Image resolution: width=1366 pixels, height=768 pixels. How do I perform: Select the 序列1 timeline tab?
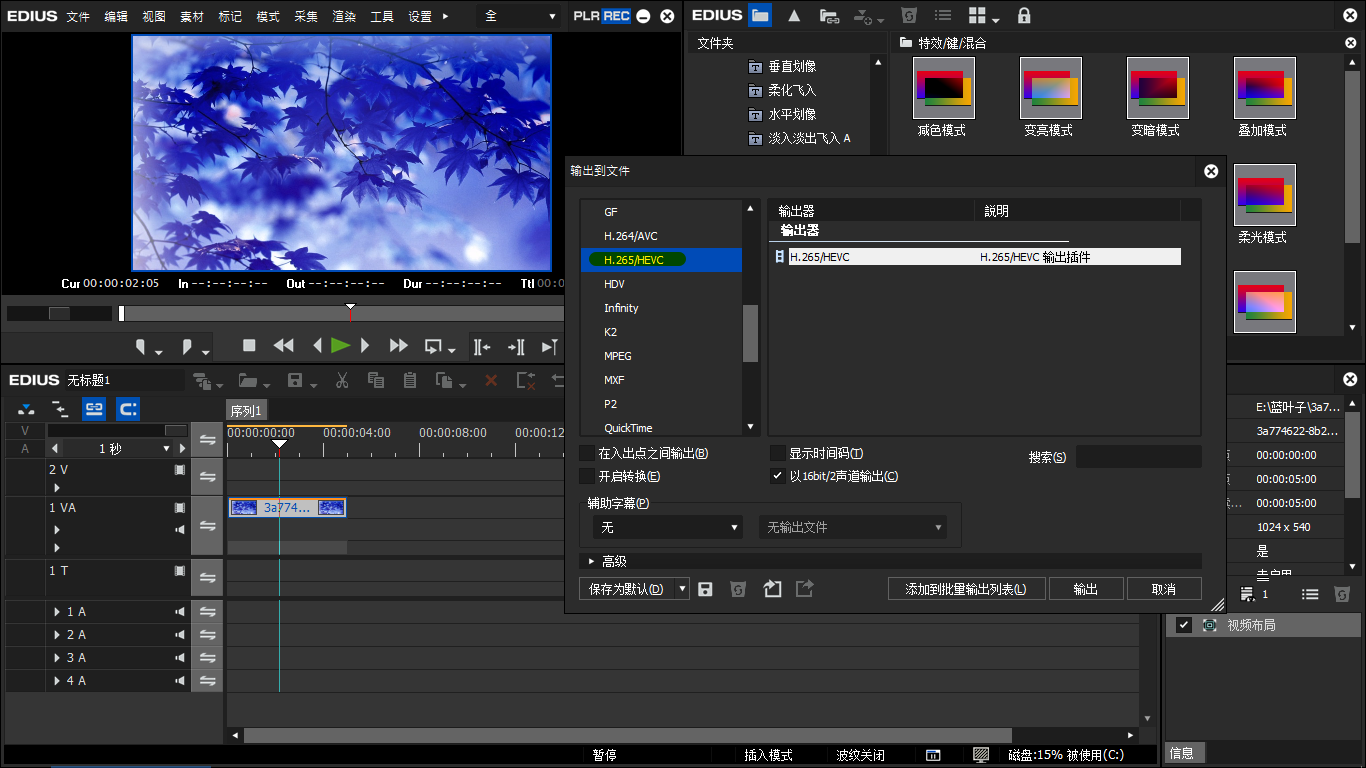click(x=246, y=411)
